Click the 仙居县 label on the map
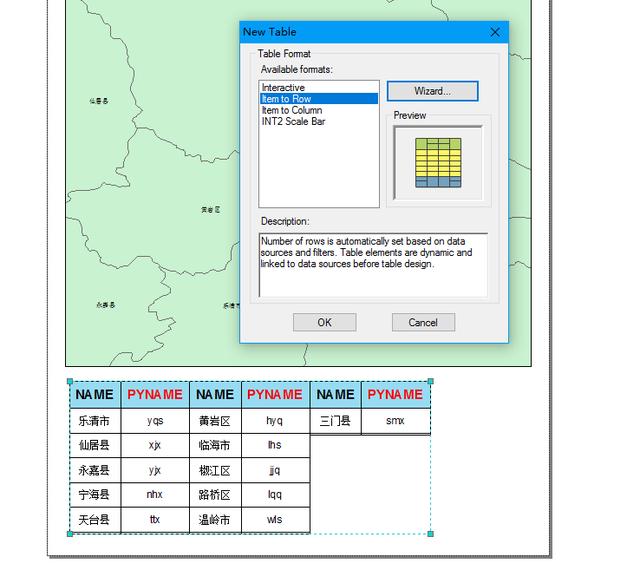The width and height of the screenshot is (640, 570). [99, 101]
